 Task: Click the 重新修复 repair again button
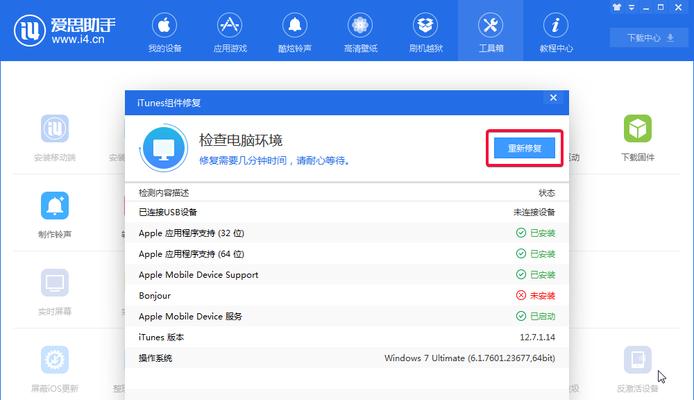coord(524,148)
